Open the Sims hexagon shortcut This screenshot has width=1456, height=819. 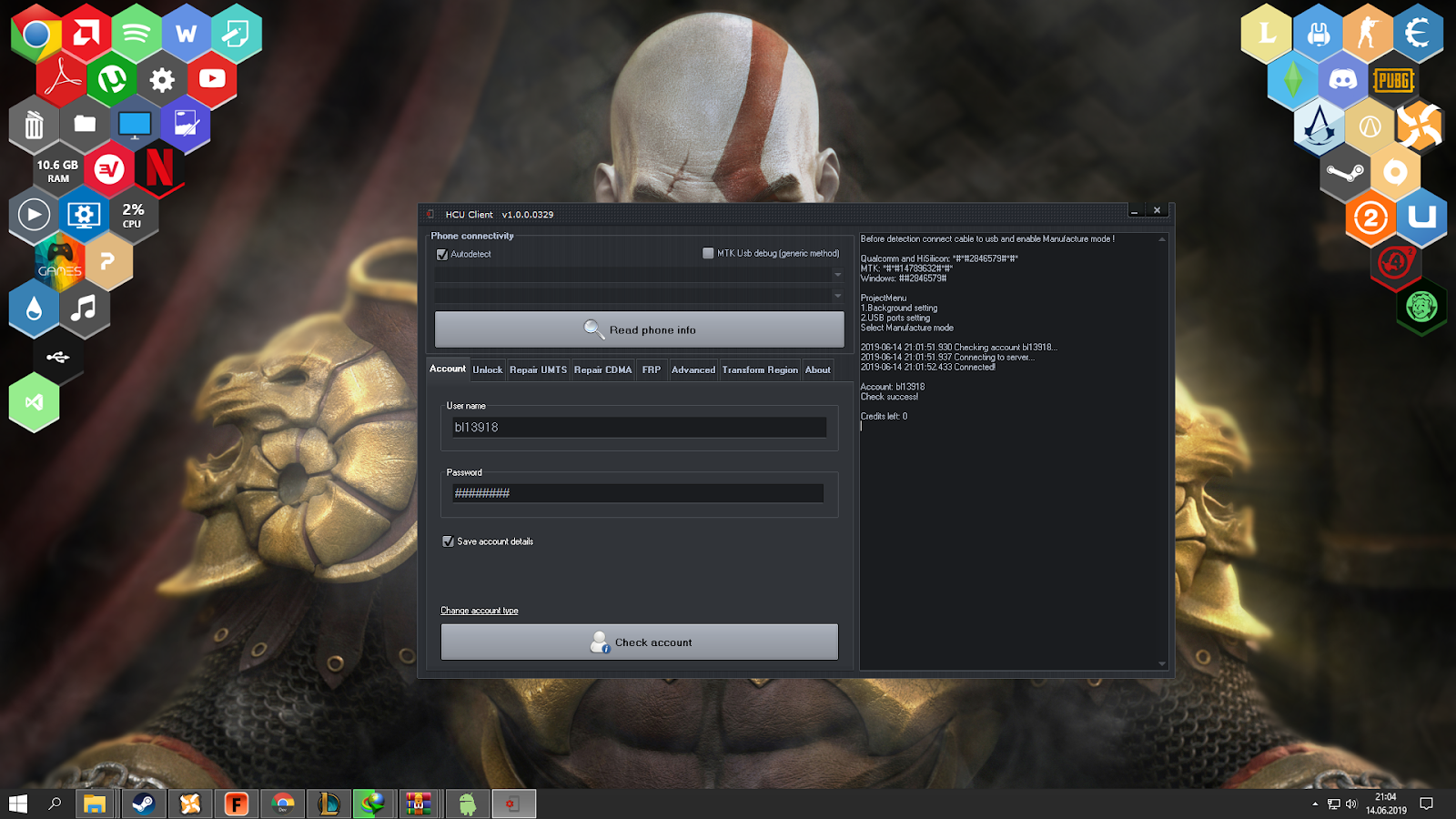(1292, 80)
